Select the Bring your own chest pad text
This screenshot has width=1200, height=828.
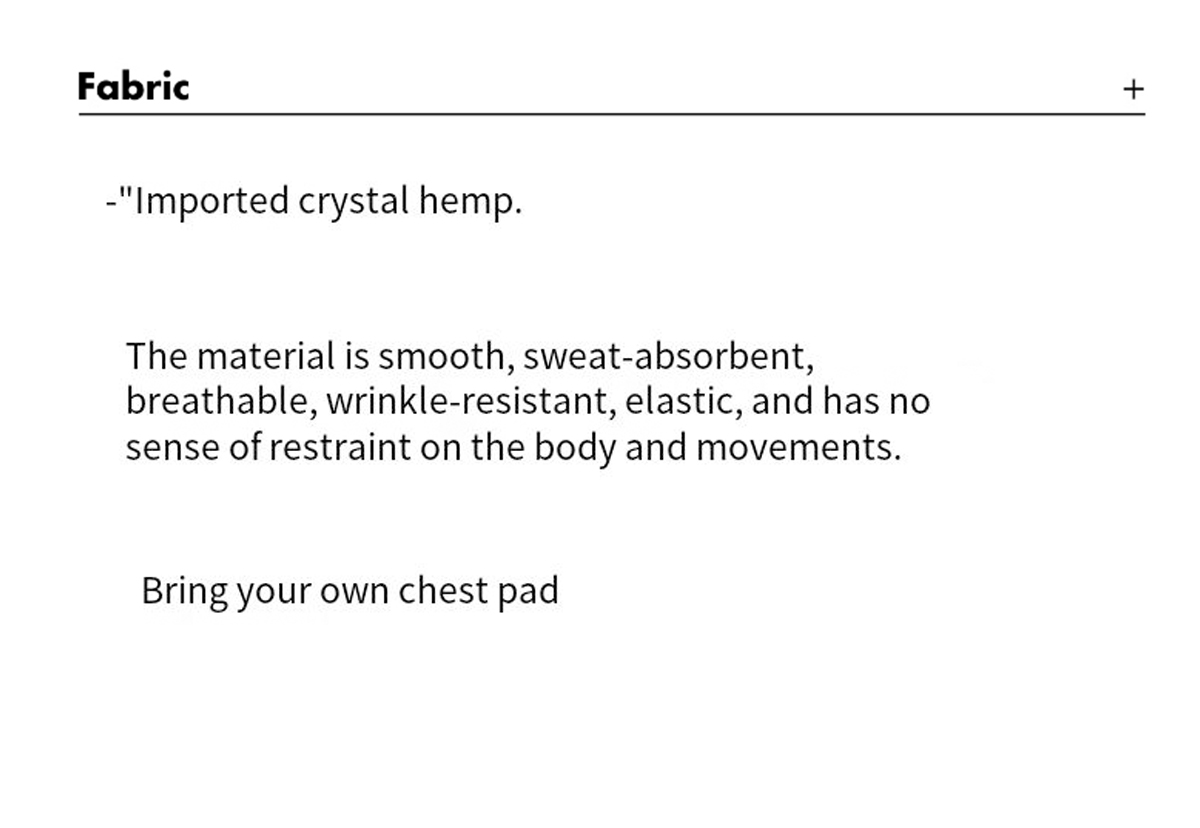click(350, 591)
